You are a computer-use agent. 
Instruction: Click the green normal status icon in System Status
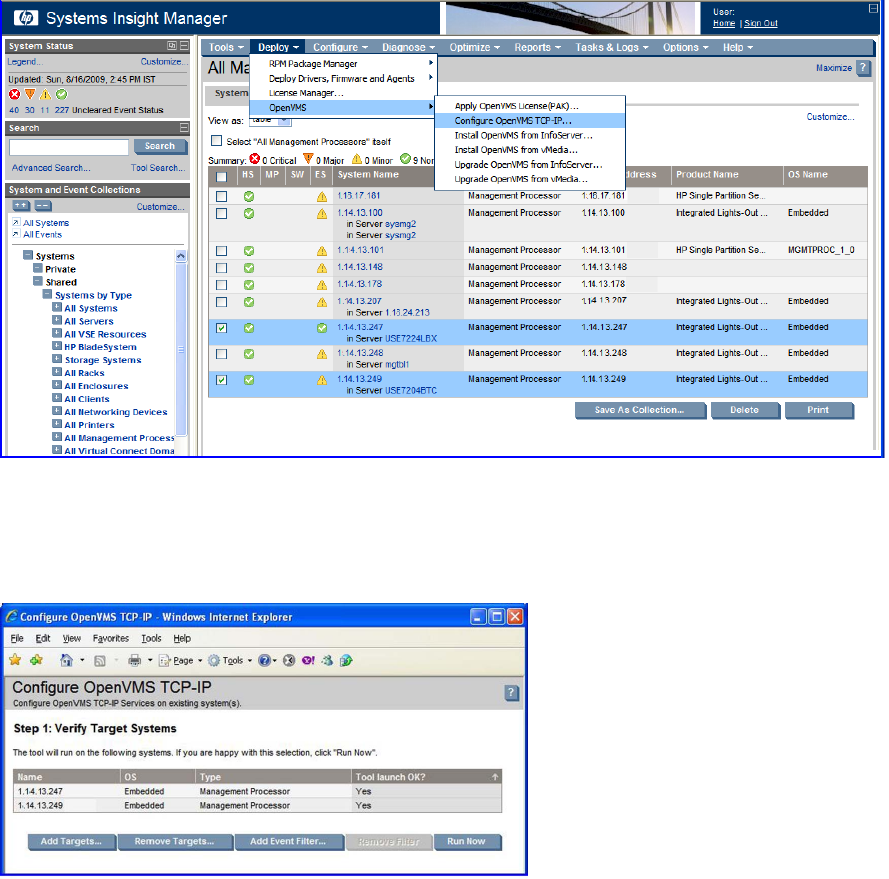(61, 94)
